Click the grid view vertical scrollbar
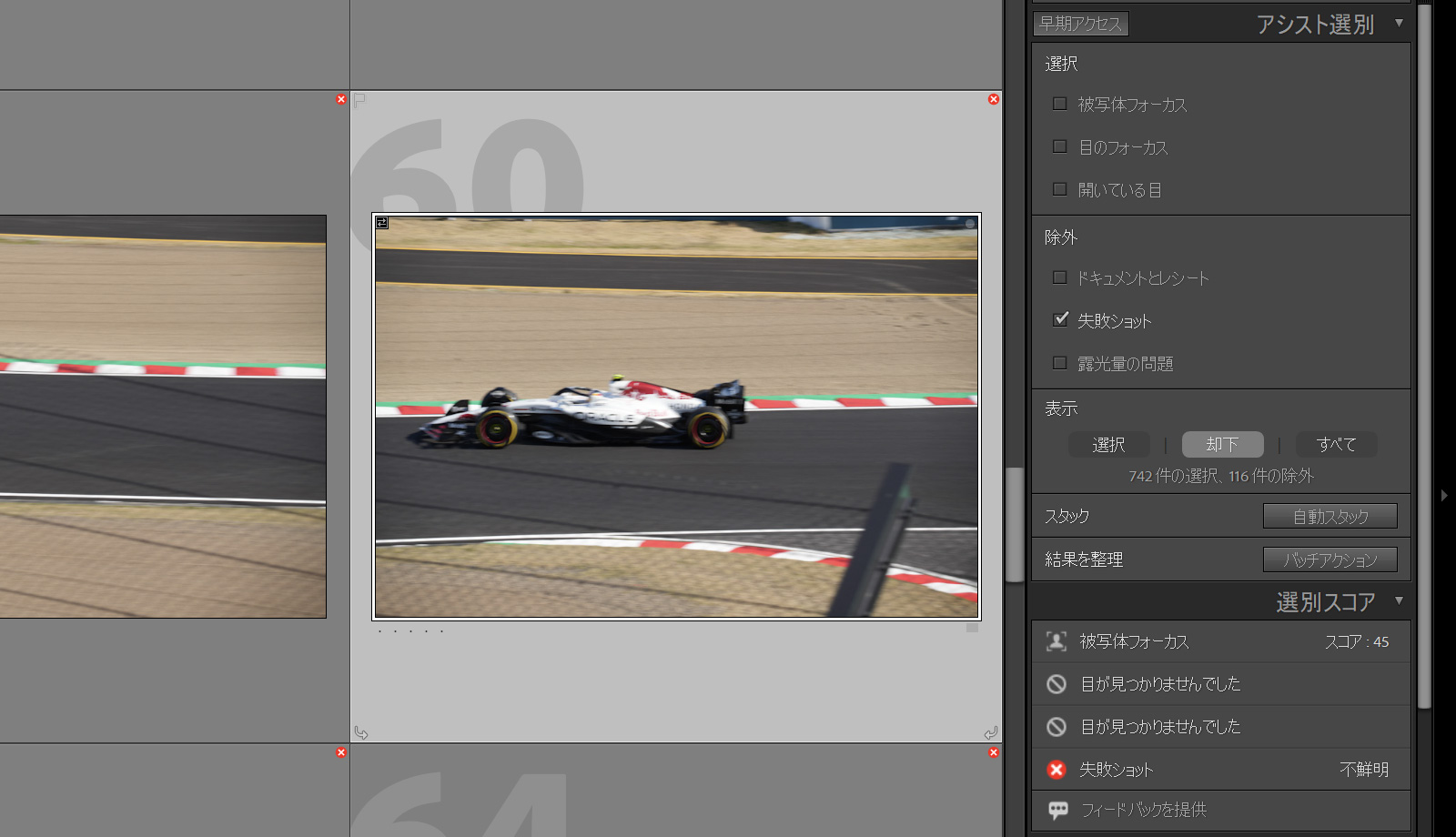1456x837 pixels. click(1014, 523)
